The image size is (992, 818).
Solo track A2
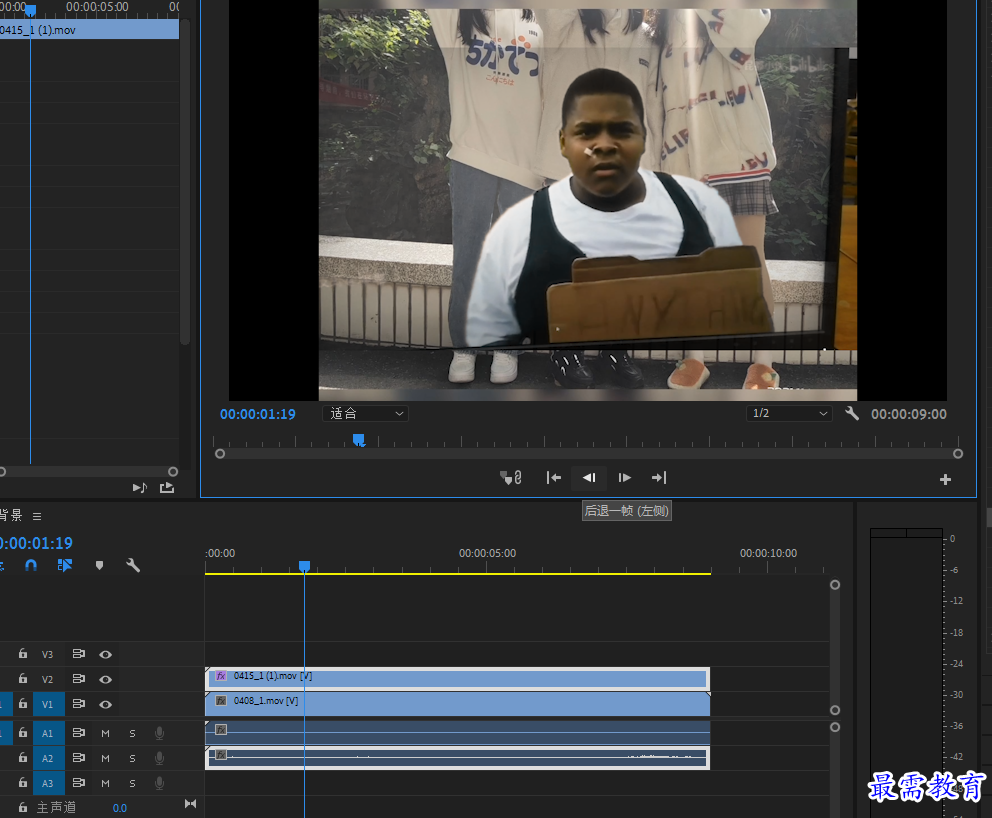[132, 758]
